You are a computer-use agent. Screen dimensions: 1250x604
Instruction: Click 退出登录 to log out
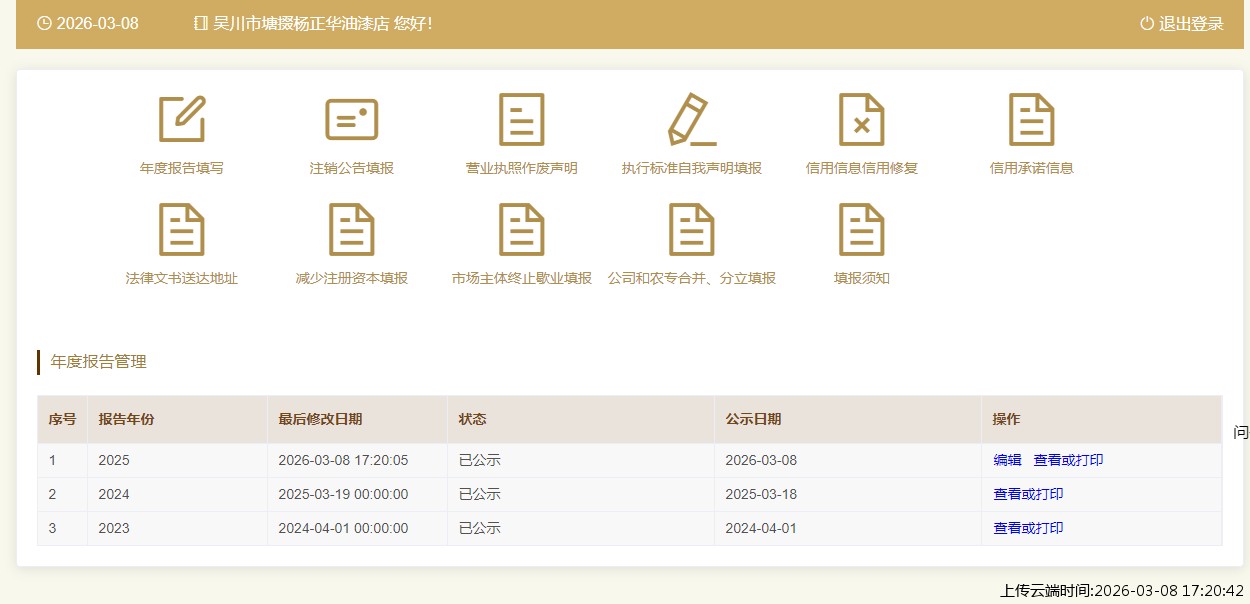tap(1182, 24)
